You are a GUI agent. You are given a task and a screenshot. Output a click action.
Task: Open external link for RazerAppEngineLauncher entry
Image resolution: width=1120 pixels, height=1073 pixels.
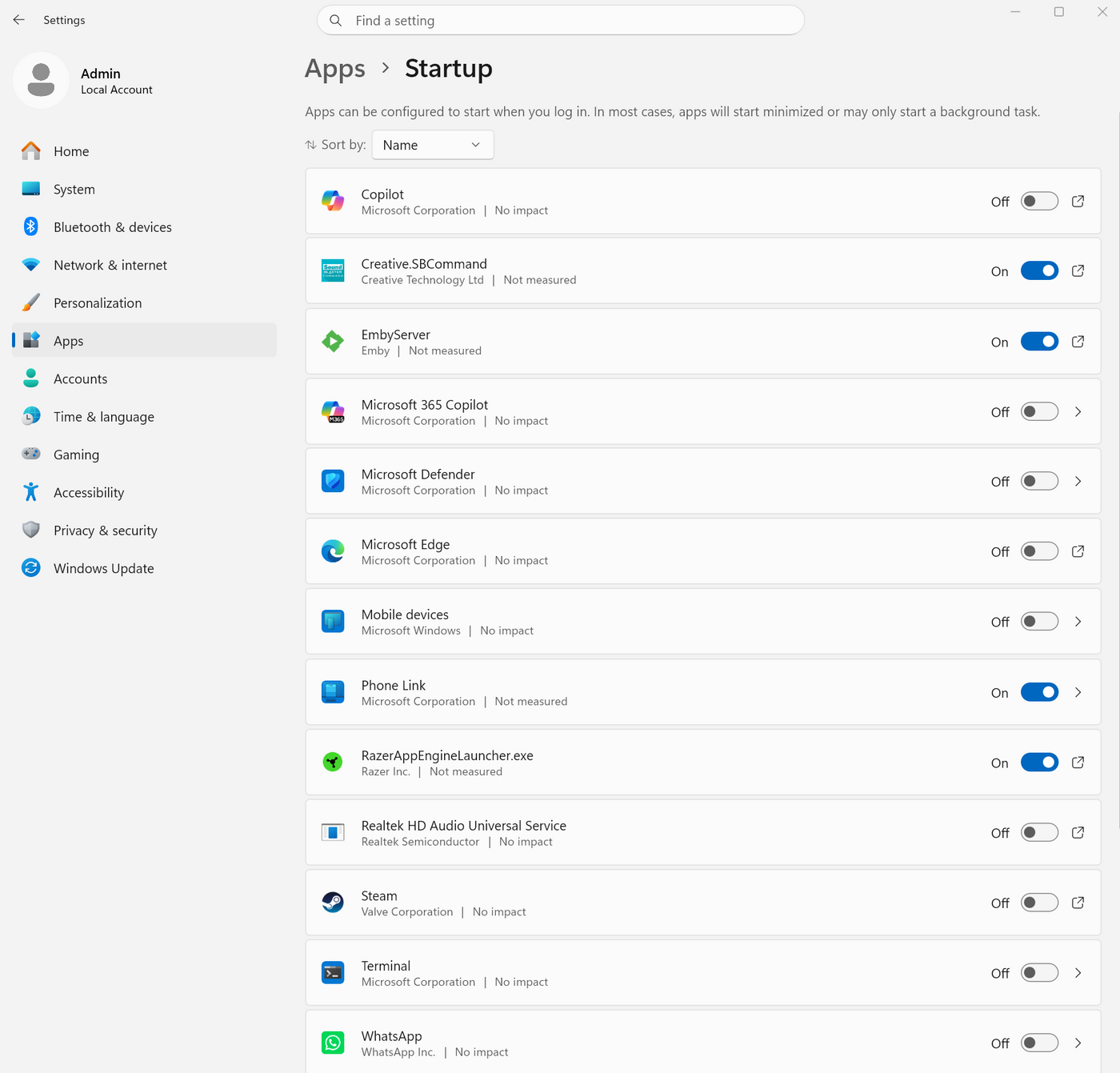(x=1078, y=763)
